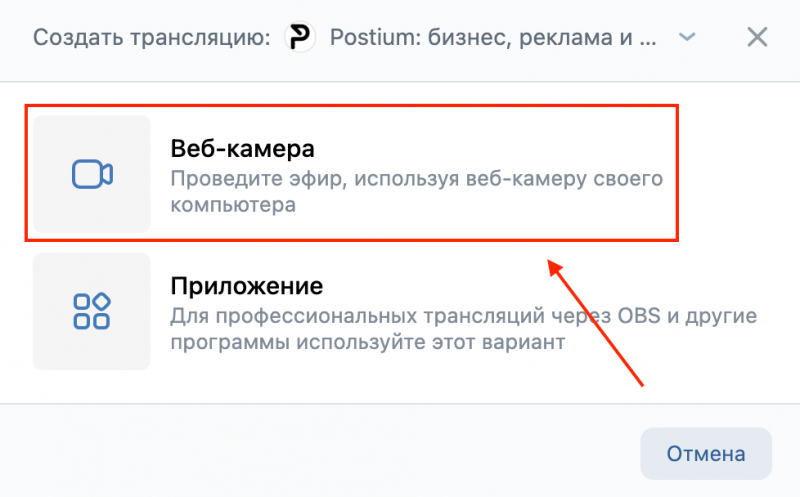Choose the Приложение heading
Screen dimensions: 800x497
tap(246, 287)
